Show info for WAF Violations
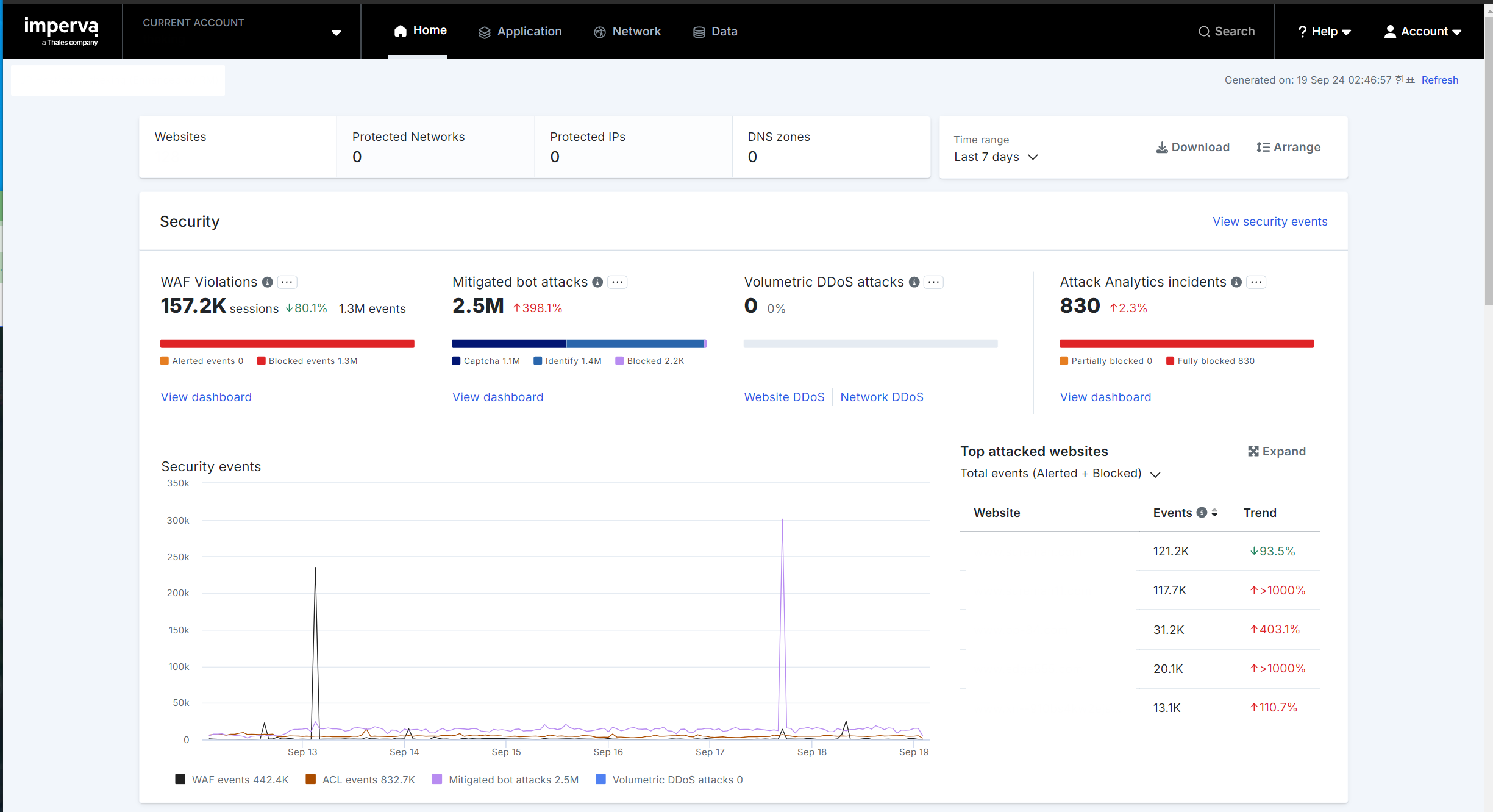Viewport: 1493px width, 812px height. 268,282
